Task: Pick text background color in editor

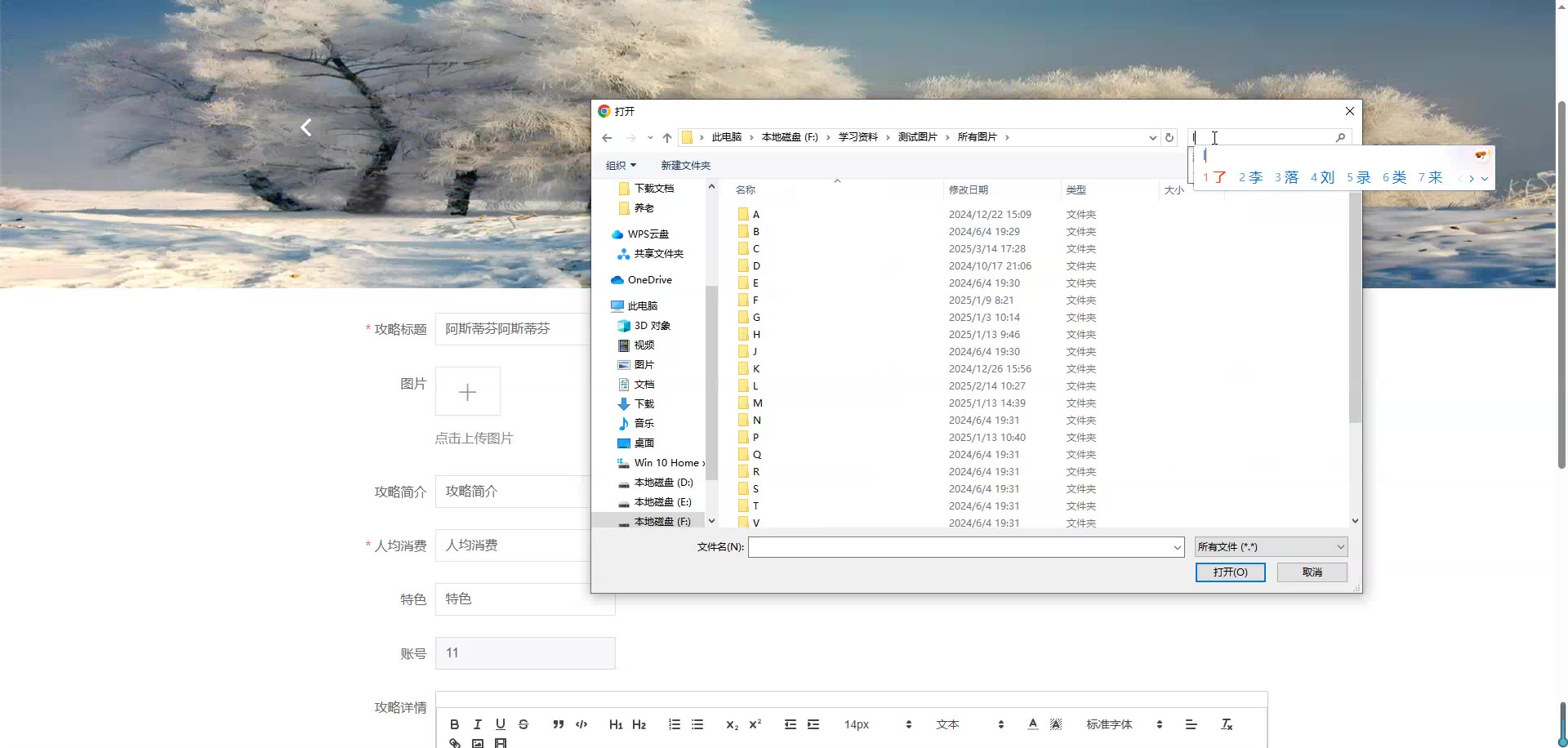Action: click(1056, 724)
